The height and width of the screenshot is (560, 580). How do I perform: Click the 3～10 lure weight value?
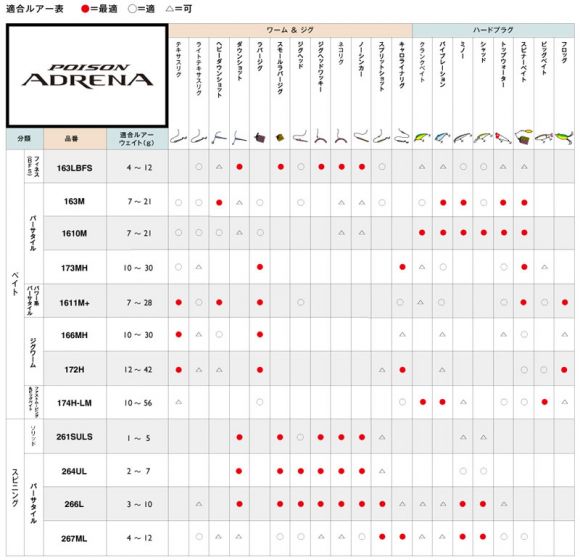point(139,505)
